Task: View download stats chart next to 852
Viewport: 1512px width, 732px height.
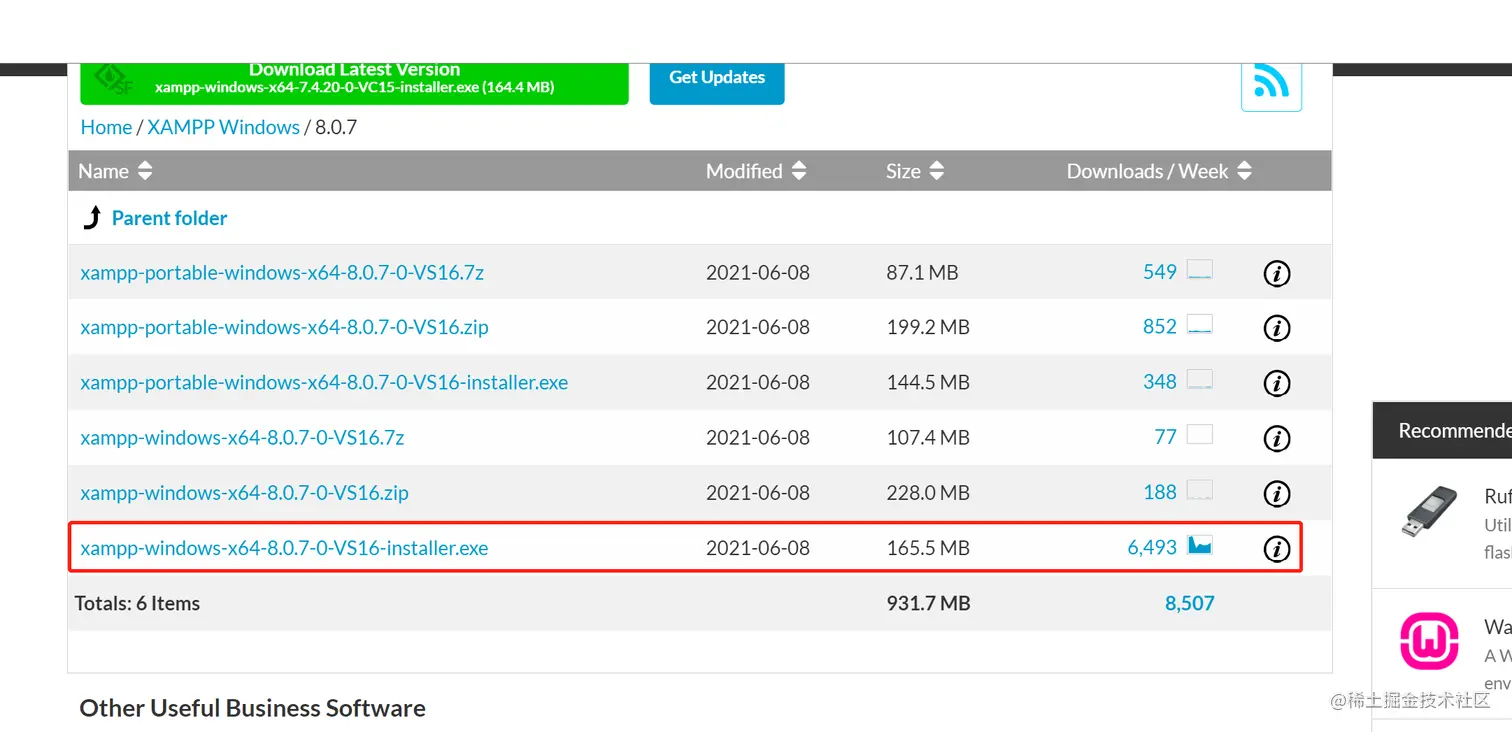Action: pyautogui.click(x=1200, y=325)
